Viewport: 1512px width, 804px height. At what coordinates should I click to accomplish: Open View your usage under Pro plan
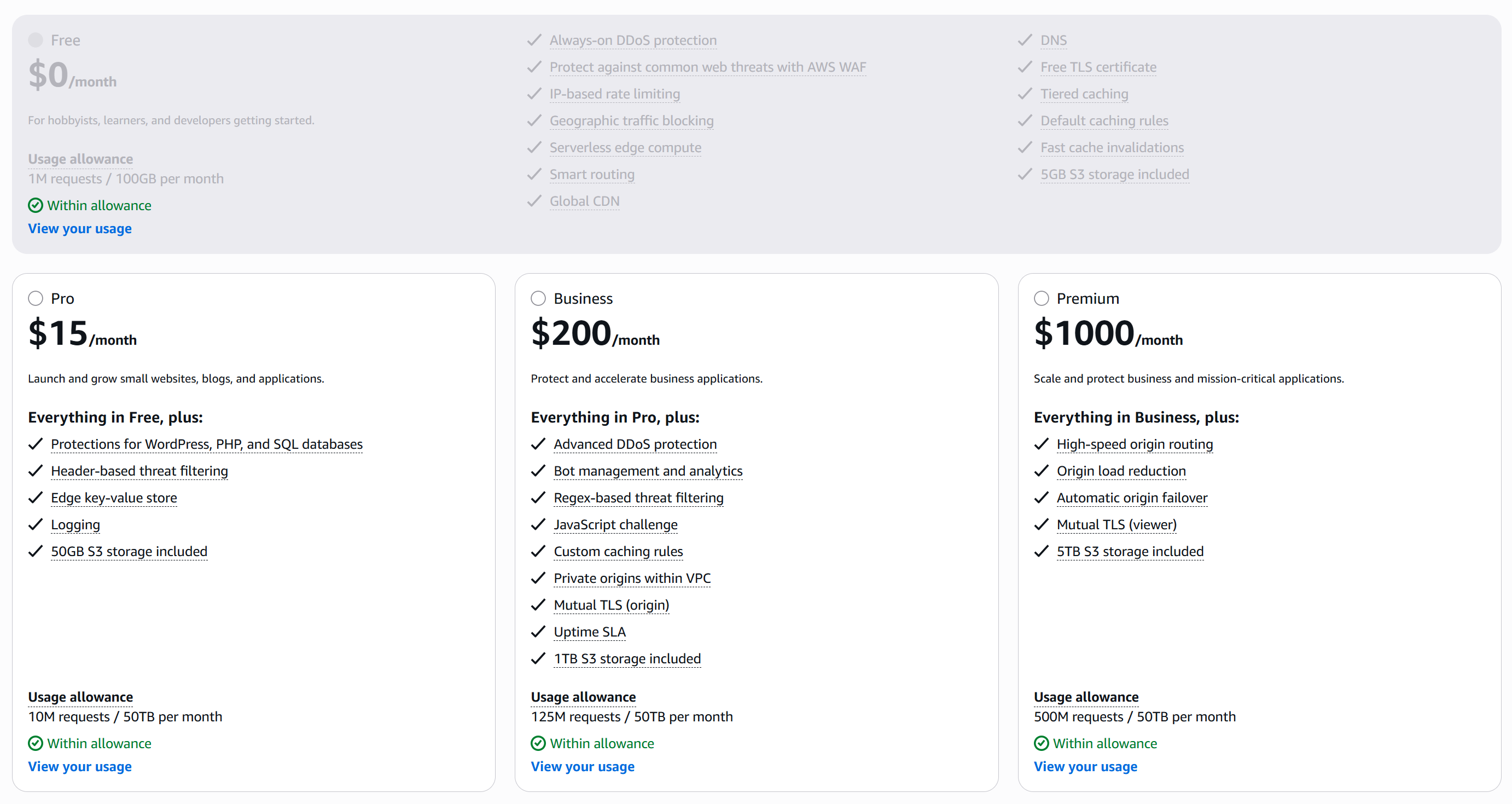80,766
